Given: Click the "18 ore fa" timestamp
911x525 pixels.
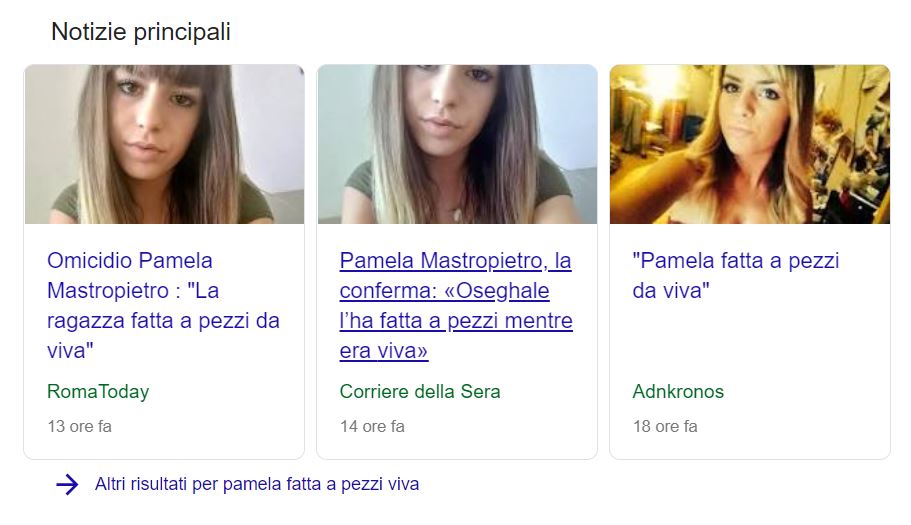Looking at the screenshot, I should (665, 426).
